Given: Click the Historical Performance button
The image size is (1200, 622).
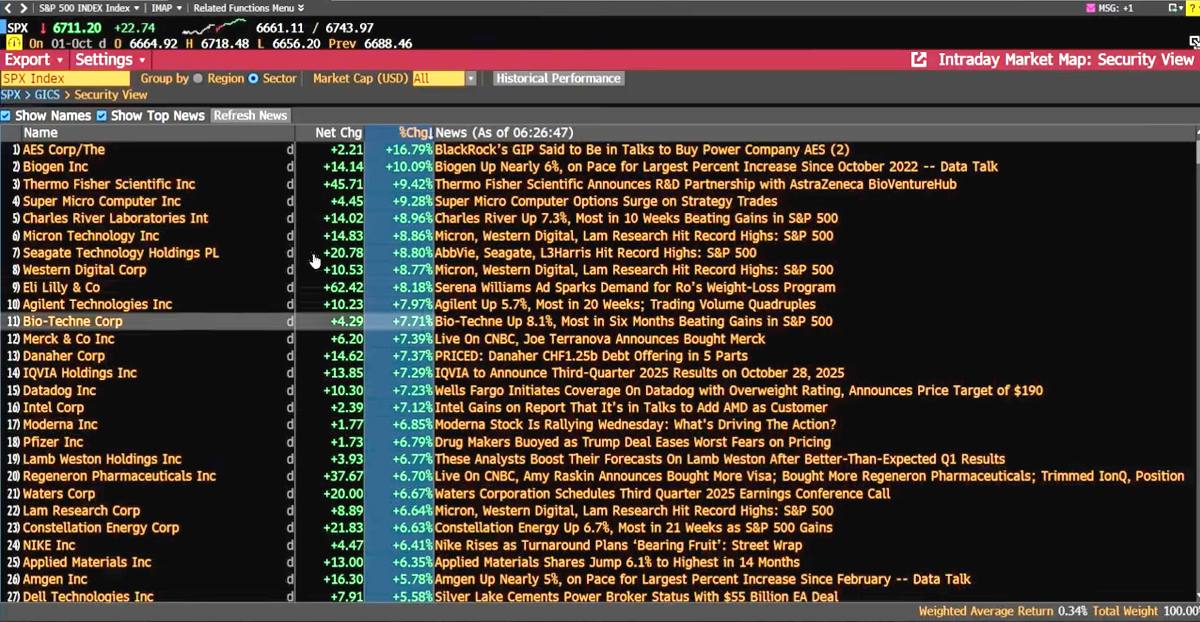Looking at the screenshot, I should [x=558, y=79].
